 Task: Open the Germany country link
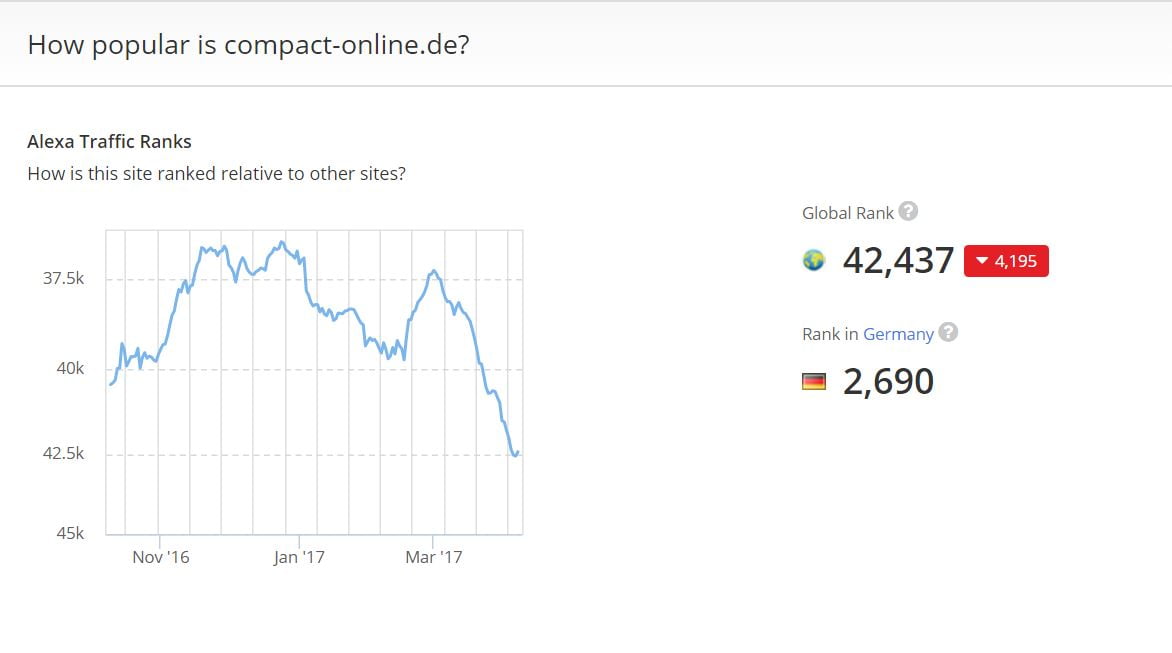[898, 334]
